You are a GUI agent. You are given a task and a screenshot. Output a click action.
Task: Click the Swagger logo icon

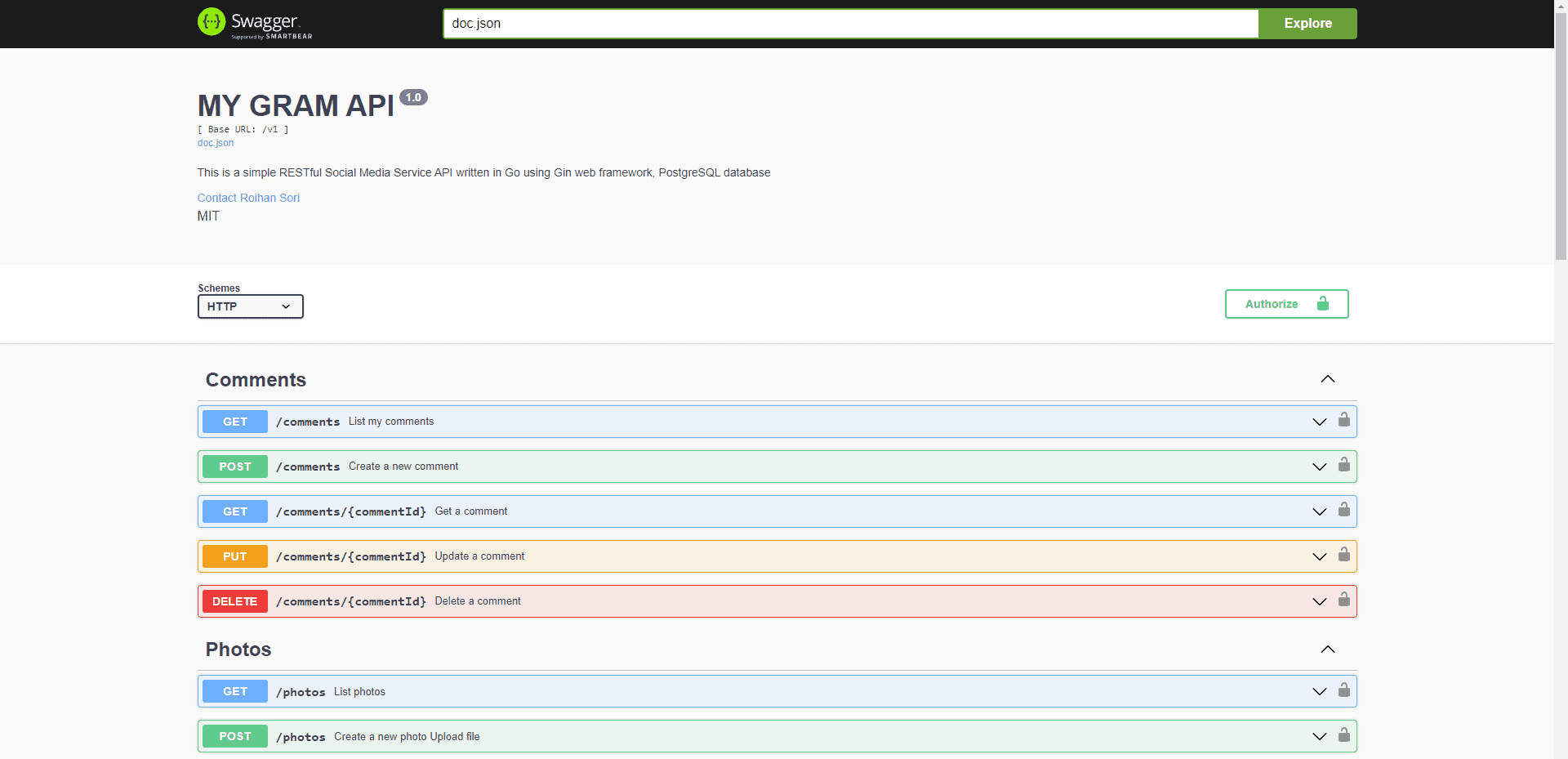pyautogui.click(x=212, y=22)
